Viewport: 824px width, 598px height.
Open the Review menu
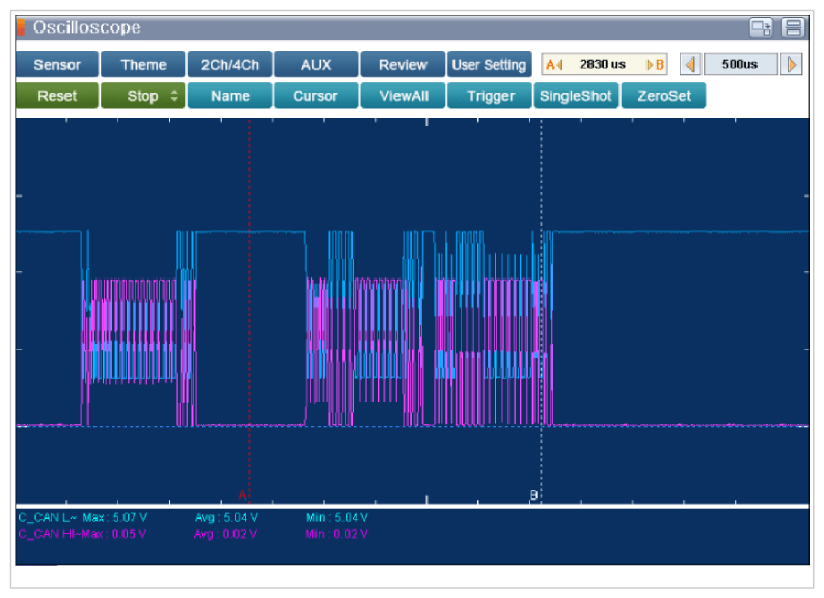pos(402,65)
